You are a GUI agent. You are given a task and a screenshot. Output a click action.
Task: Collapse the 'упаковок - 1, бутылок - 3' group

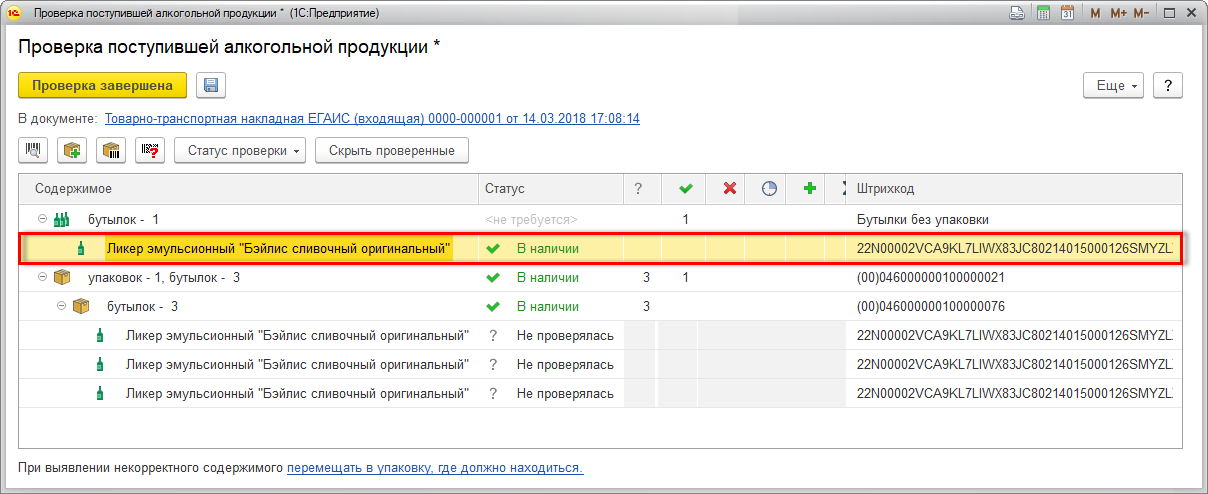pos(42,277)
